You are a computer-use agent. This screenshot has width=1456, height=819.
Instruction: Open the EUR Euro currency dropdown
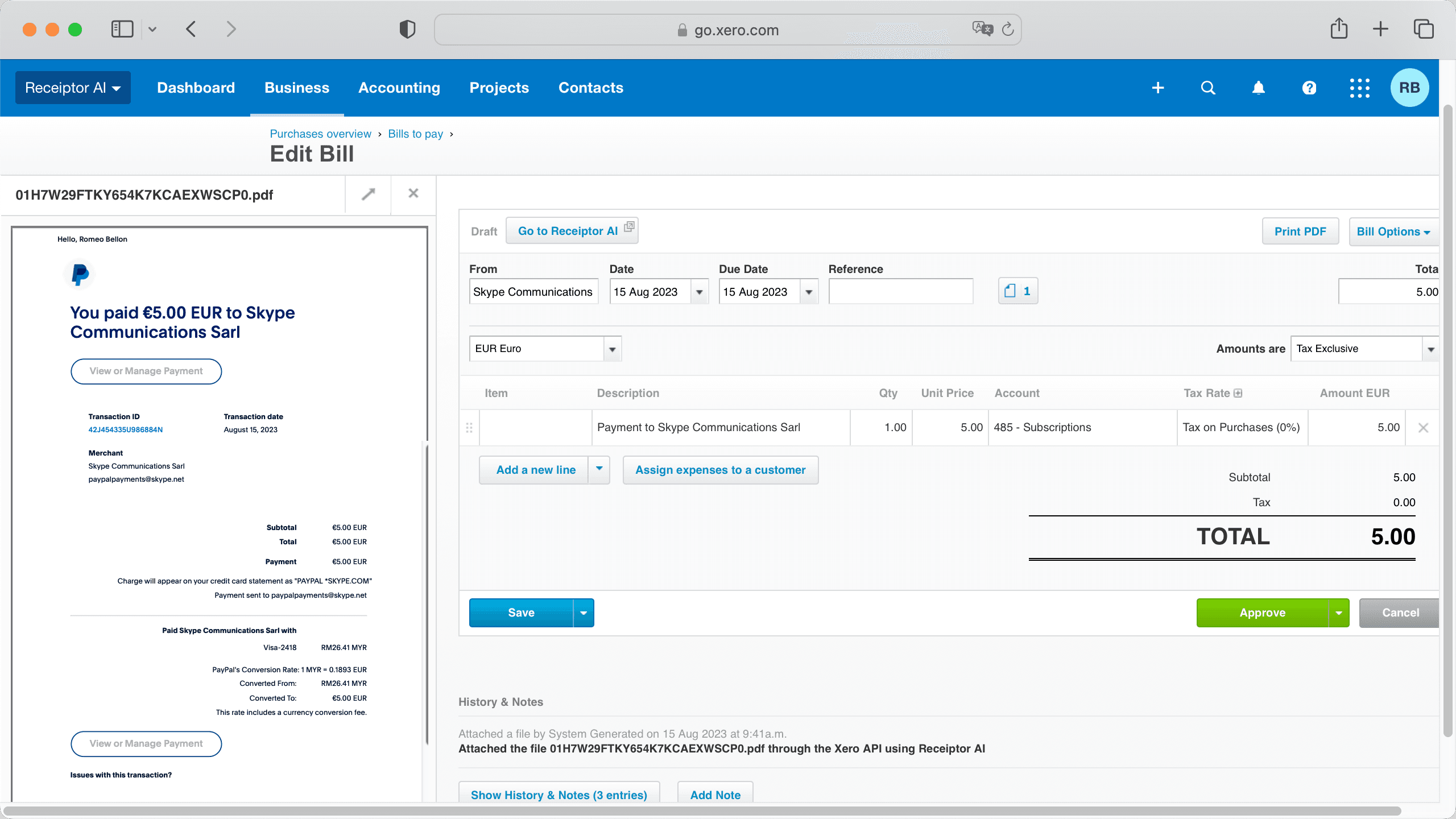(x=612, y=349)
